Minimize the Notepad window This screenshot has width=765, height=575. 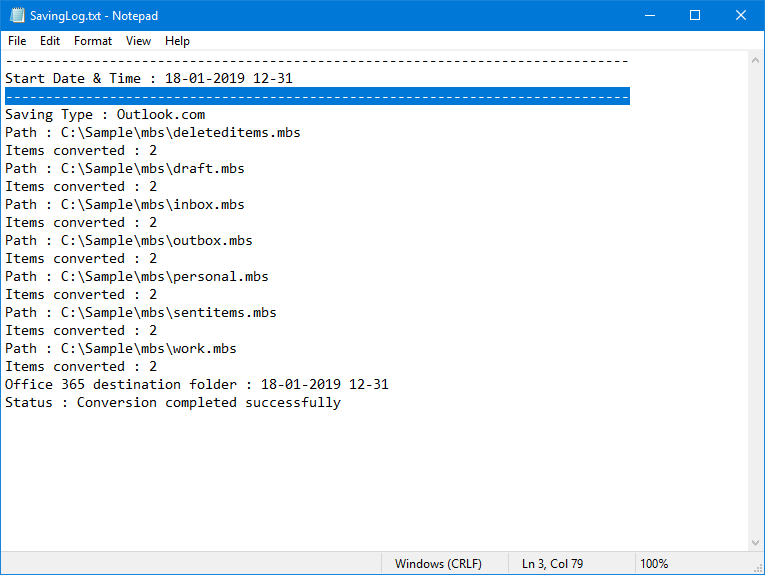tap(649, 16)
